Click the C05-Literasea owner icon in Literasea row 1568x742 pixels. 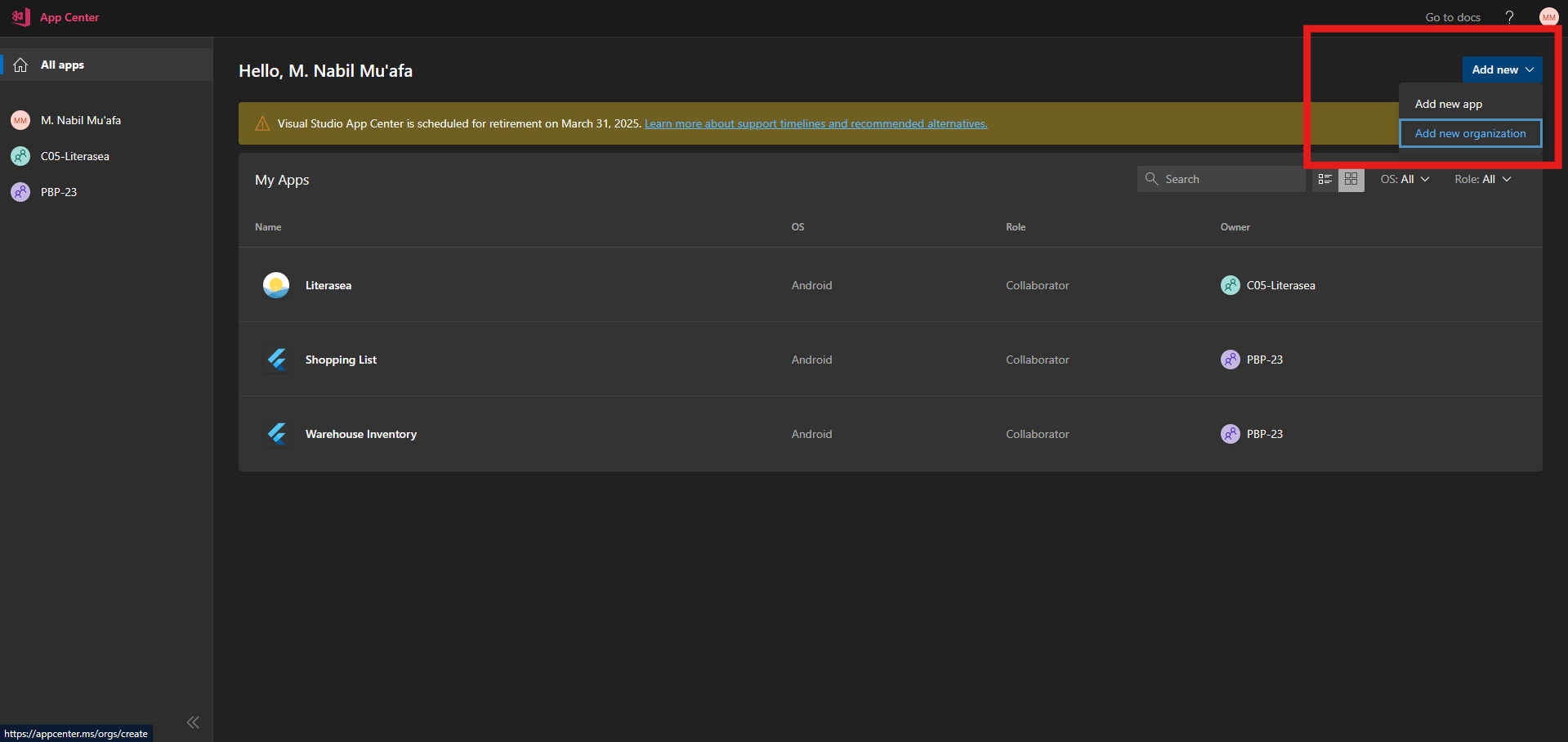[1231, 285]
